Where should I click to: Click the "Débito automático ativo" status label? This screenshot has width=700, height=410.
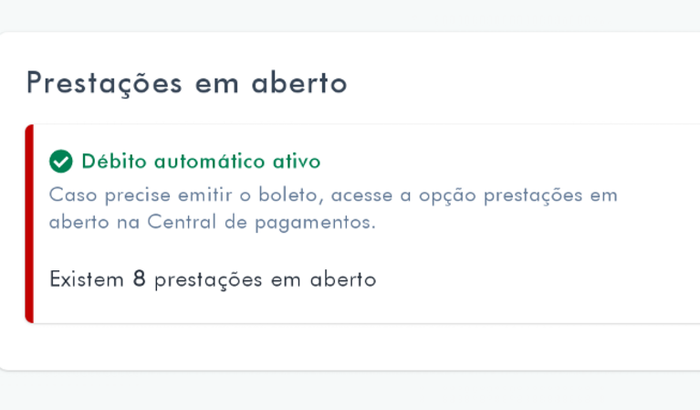pyautogui.click(x=201, y=161)
